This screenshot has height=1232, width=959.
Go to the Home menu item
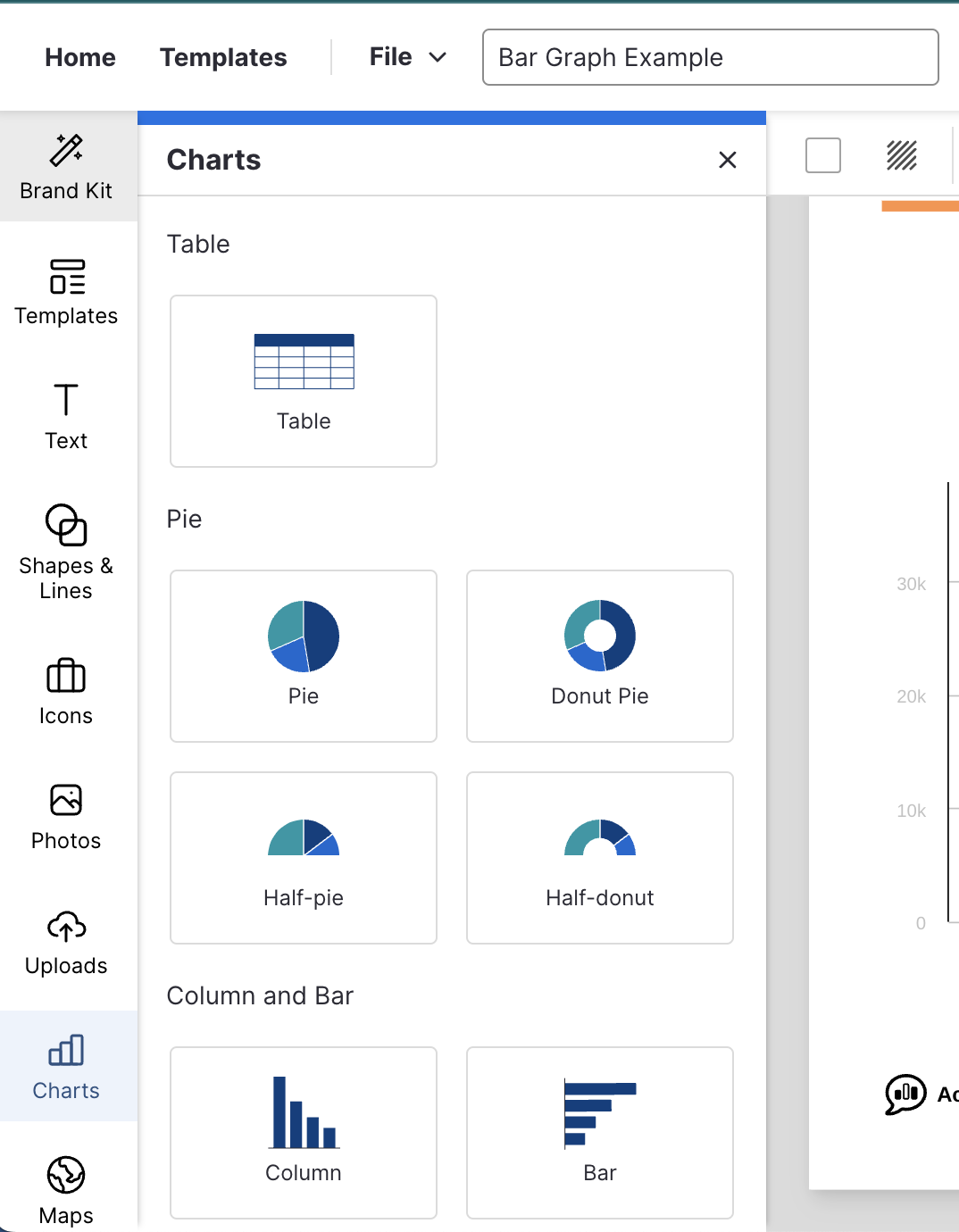[x=79, y=56]
